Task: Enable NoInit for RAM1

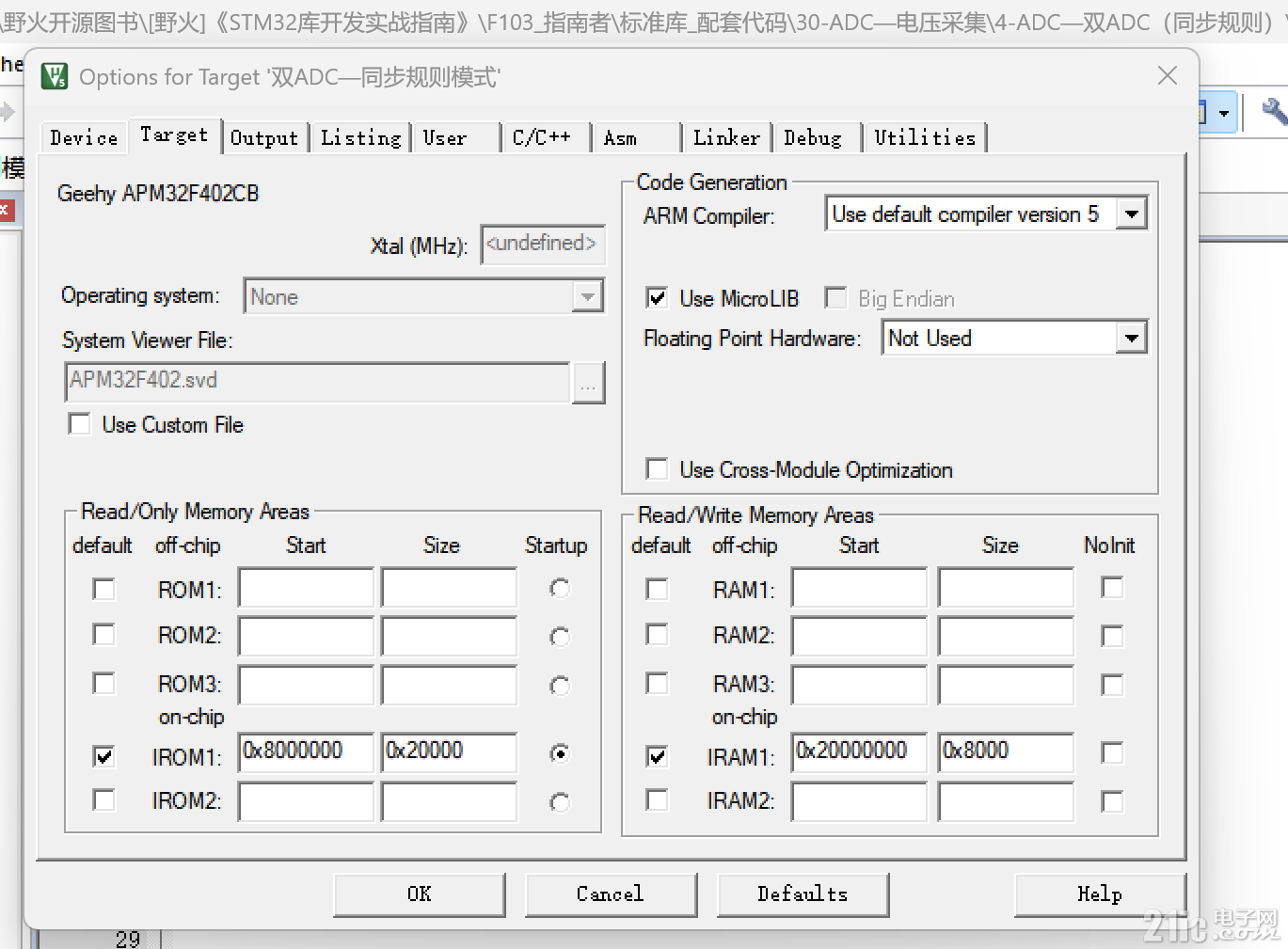Action: pyautogui.click(x=1112, y=588)
